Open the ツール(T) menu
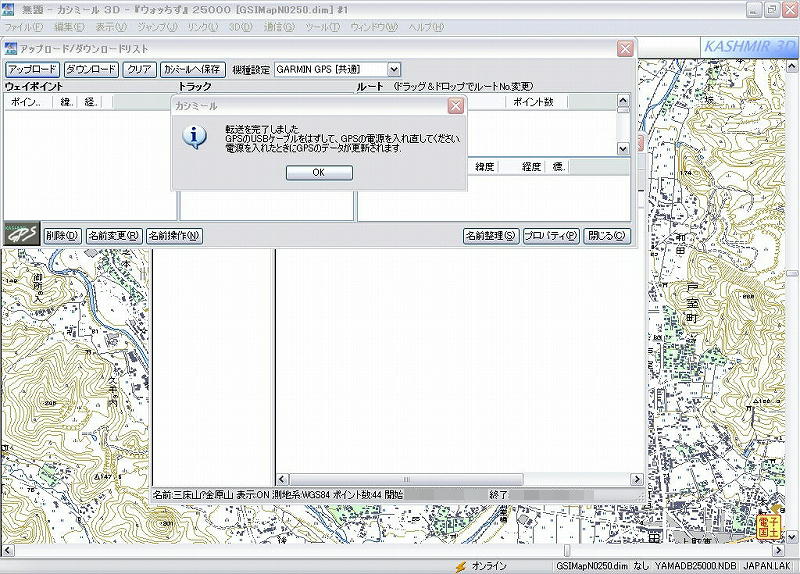The height and width of the screenshot is (574, 800). pyautogui.click(x=322, y=27)
